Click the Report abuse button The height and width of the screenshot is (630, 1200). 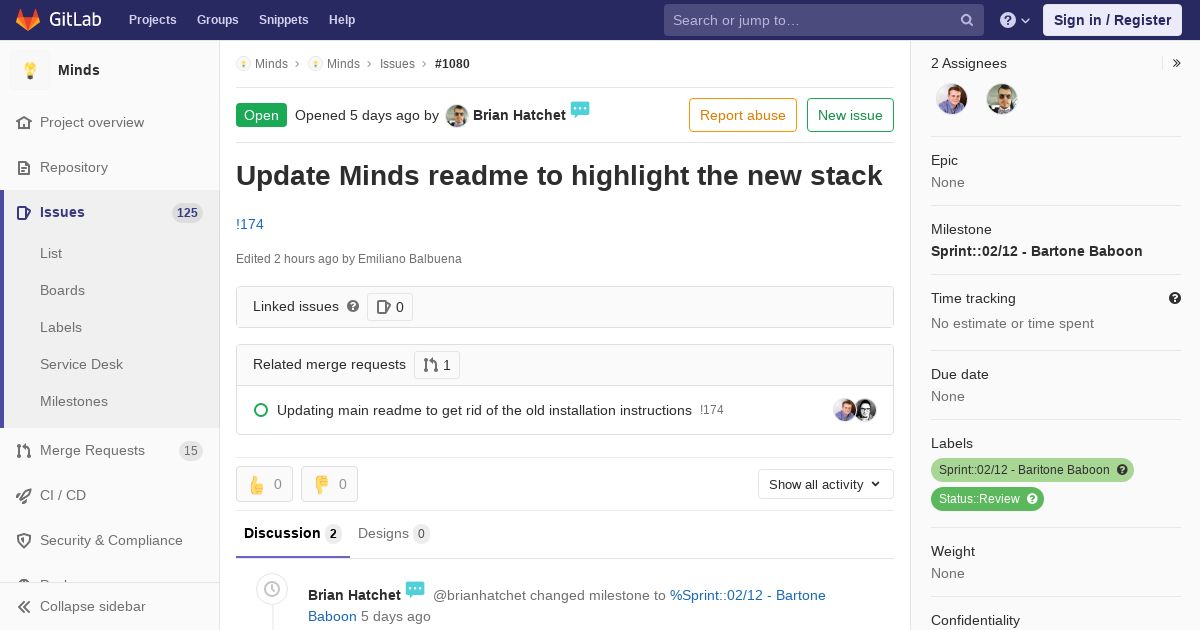tap(743, 115)
